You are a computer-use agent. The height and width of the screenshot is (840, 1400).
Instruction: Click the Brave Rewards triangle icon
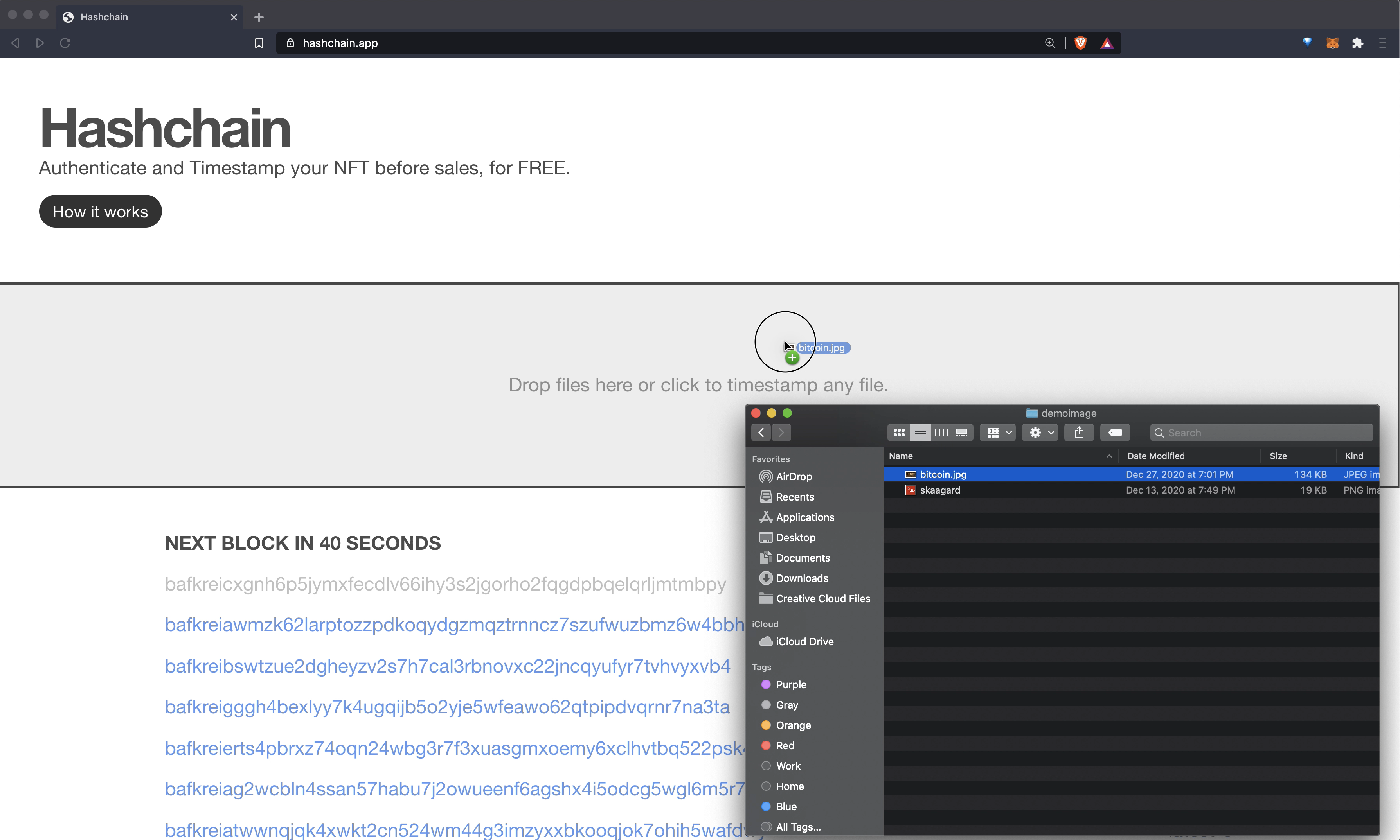[x=1107, y=43]
